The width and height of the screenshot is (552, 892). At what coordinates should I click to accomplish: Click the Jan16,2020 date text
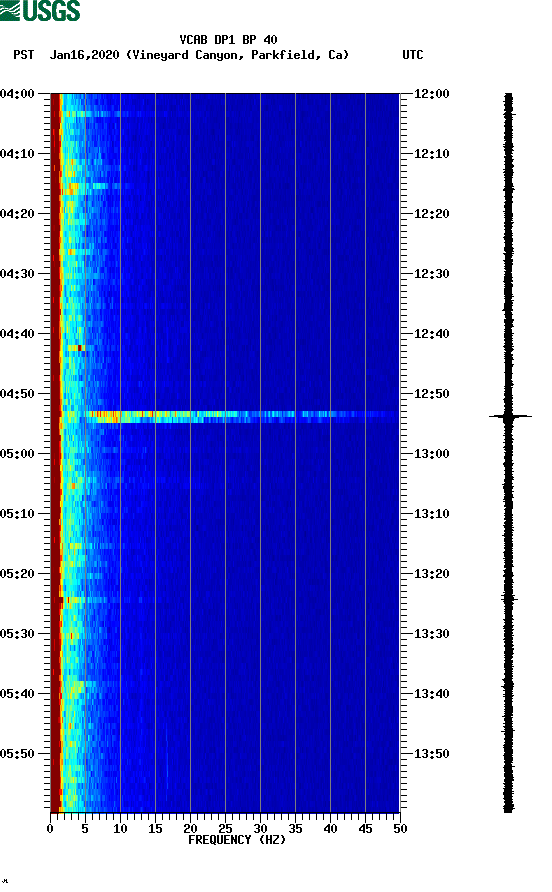84,55
